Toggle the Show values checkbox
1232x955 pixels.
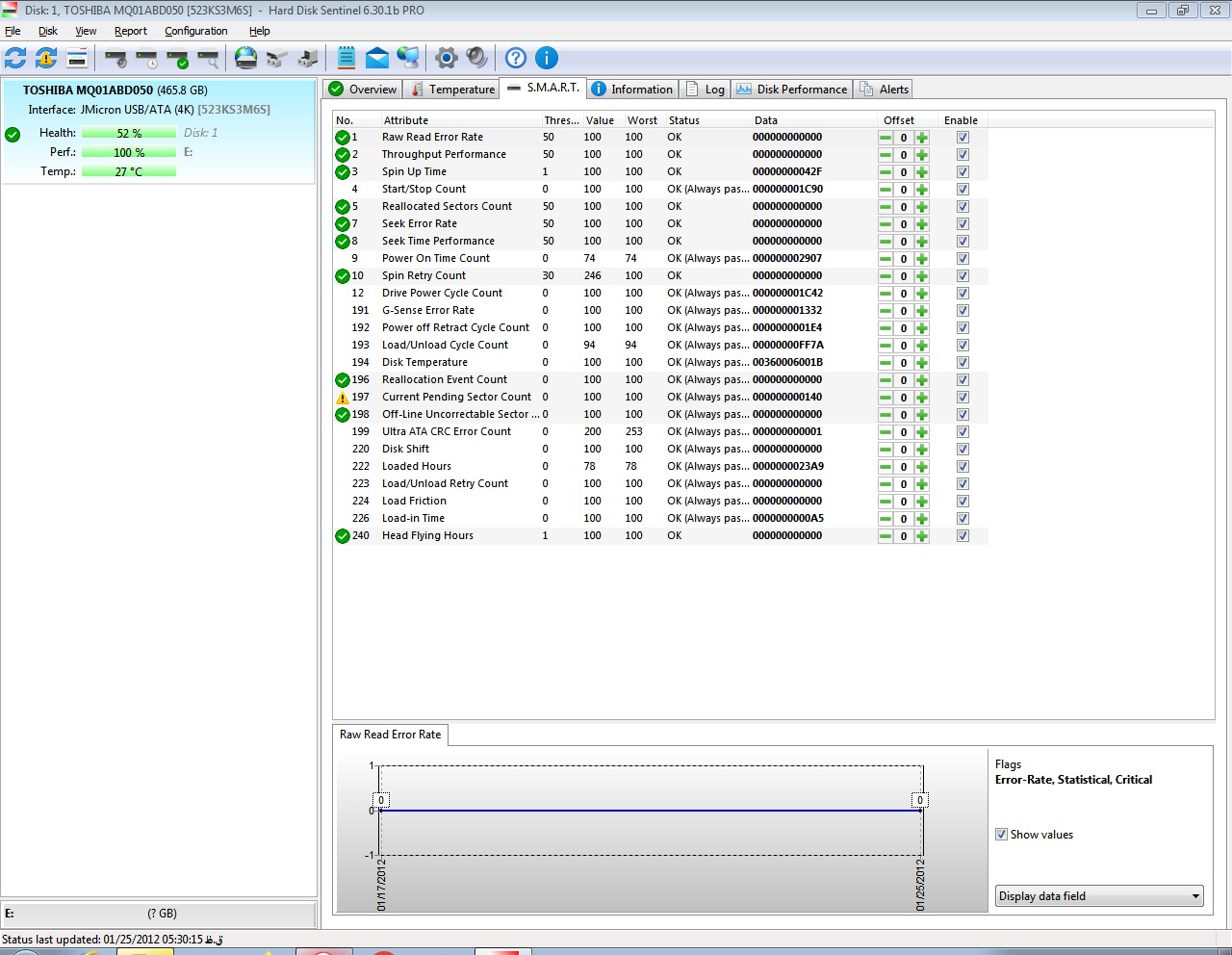pyautogui.click(x=1002, y=835)
